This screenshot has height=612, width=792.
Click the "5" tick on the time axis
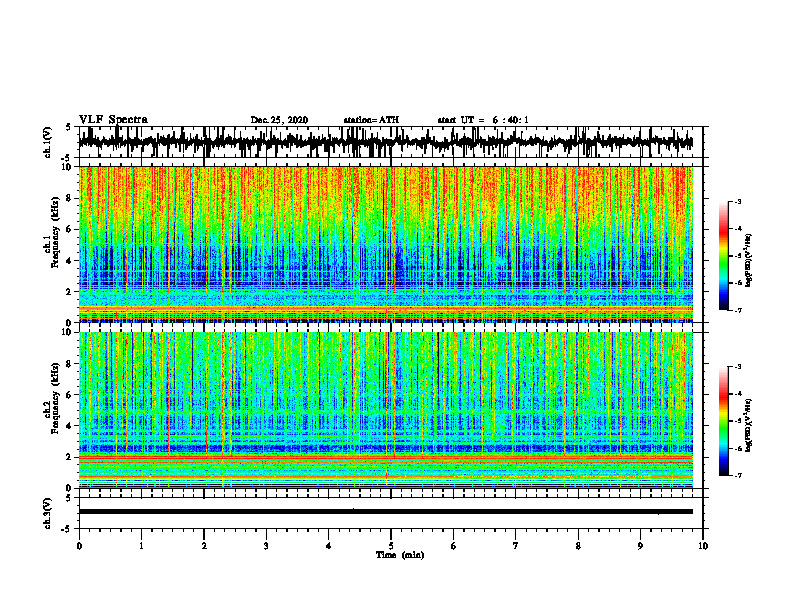391,546
